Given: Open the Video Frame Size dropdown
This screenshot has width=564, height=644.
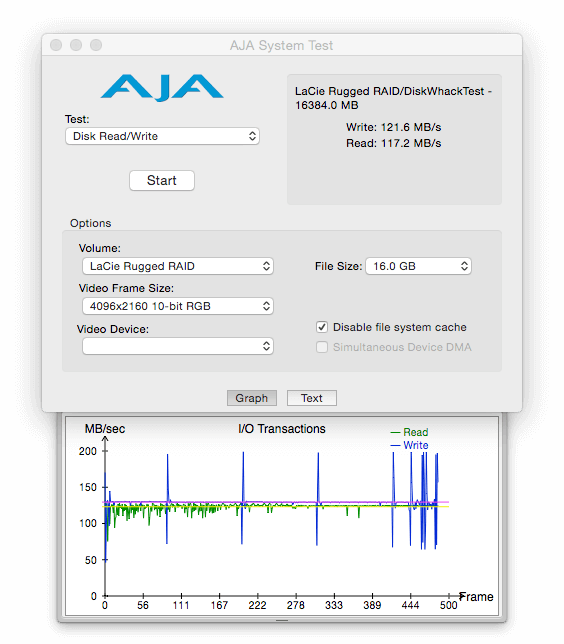Looking at the screenshot, I should (x=178, y=306).
